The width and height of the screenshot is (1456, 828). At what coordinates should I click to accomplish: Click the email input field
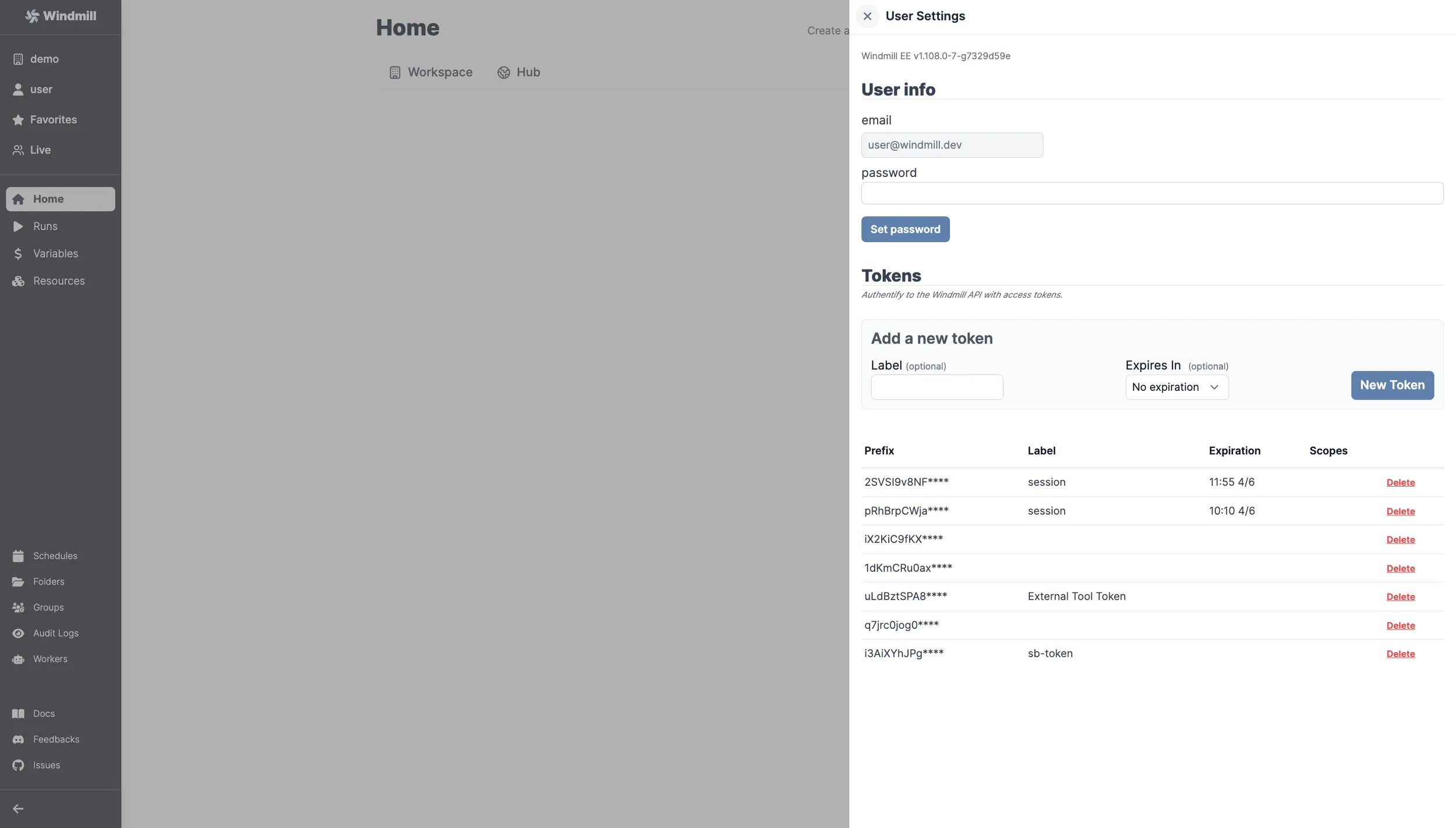(952, 145)
